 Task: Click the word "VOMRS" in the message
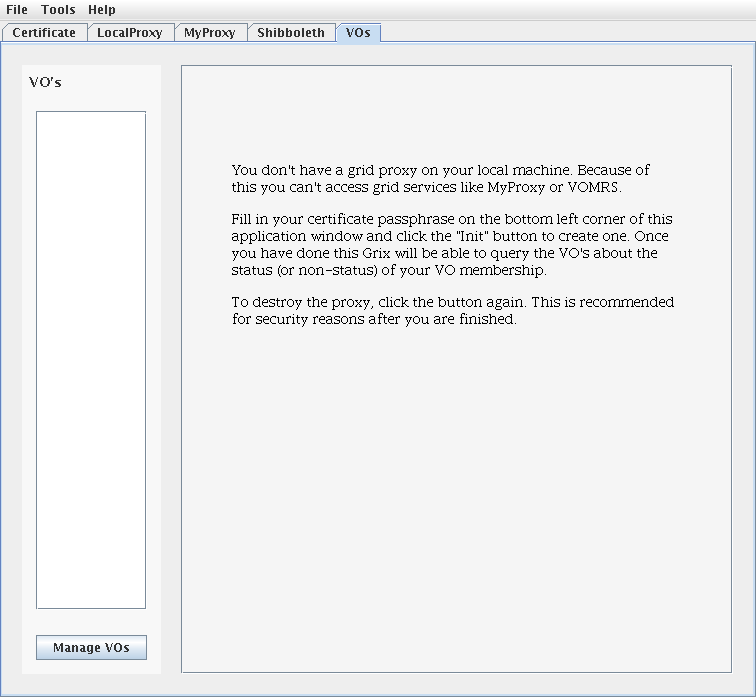(x=592, y=187)
